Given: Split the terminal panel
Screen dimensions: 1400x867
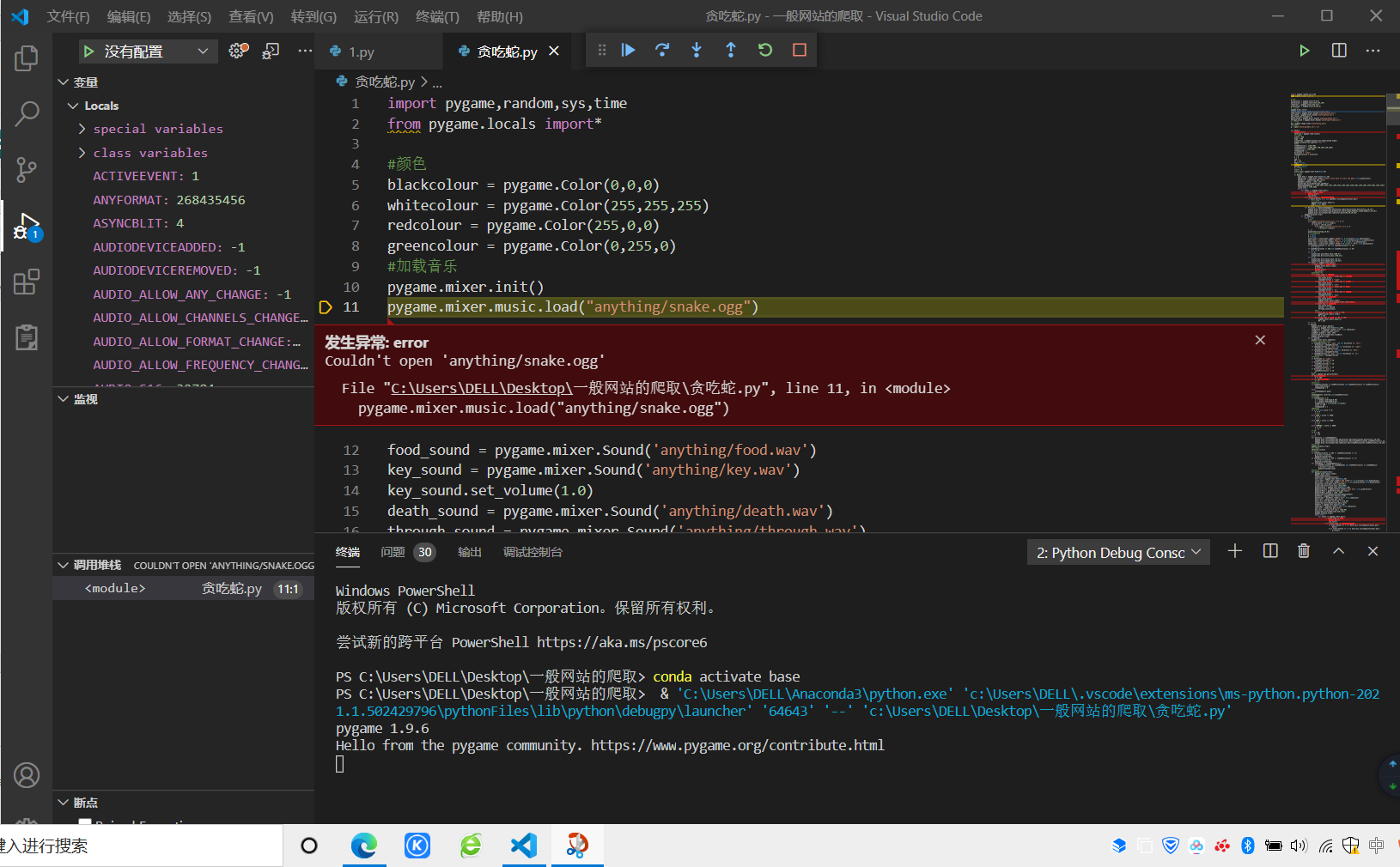Looking at the screenshot, I should (1270, 551).
